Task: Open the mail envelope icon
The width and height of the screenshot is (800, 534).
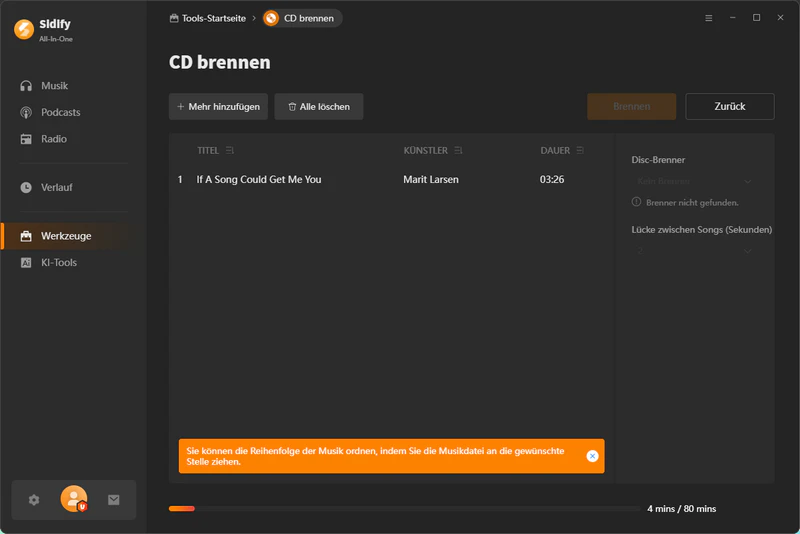Action: point(114,500)
